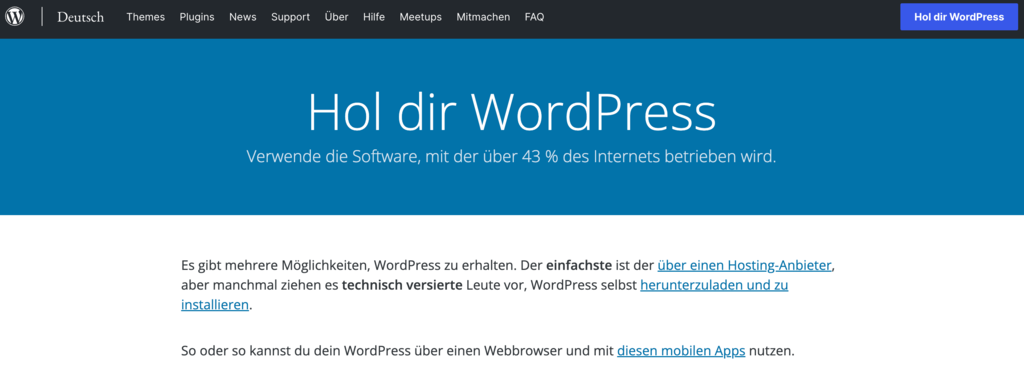Open the Themes menu item
The image size is (1024, 374).
click(x=146, y=18)
